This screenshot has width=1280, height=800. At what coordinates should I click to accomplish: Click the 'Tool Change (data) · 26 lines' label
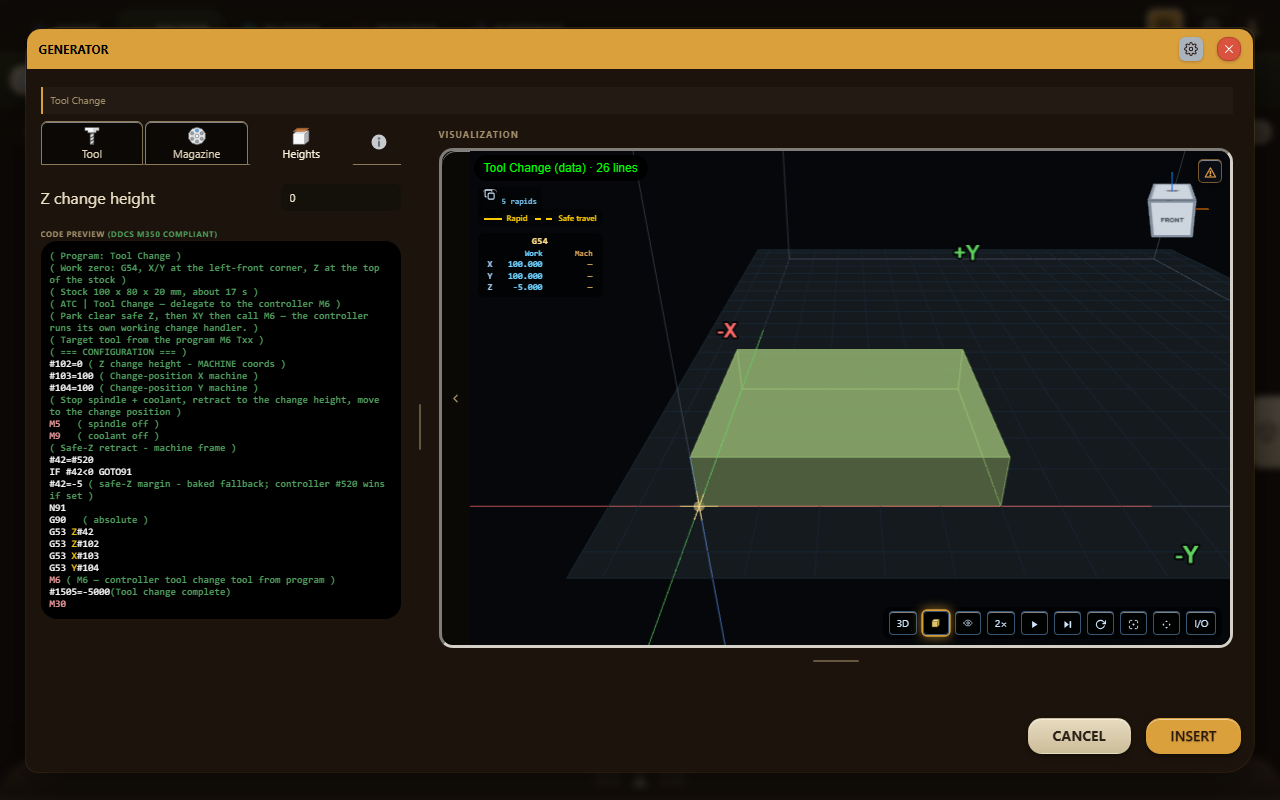click(x=560, y=168)
